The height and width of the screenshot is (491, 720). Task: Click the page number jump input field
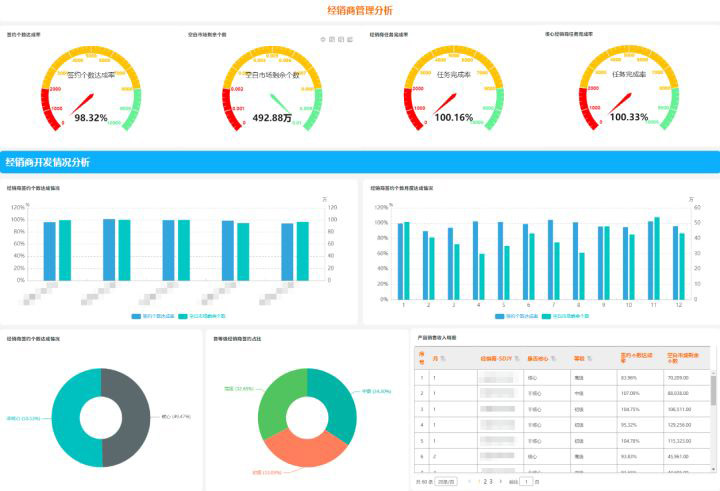526,482
